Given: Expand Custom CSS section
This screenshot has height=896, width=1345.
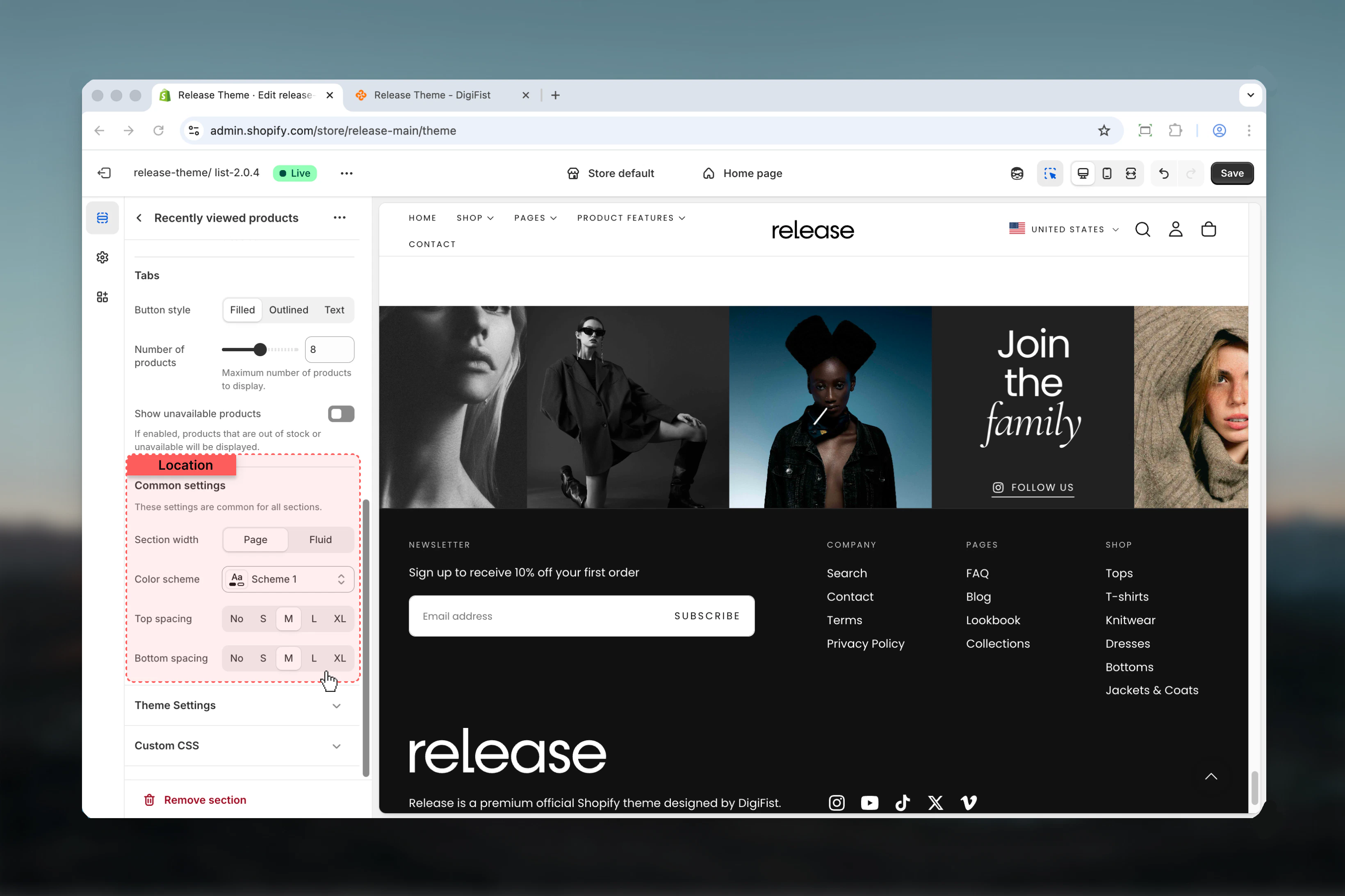Looking at the screenshot, I should 242,746.
